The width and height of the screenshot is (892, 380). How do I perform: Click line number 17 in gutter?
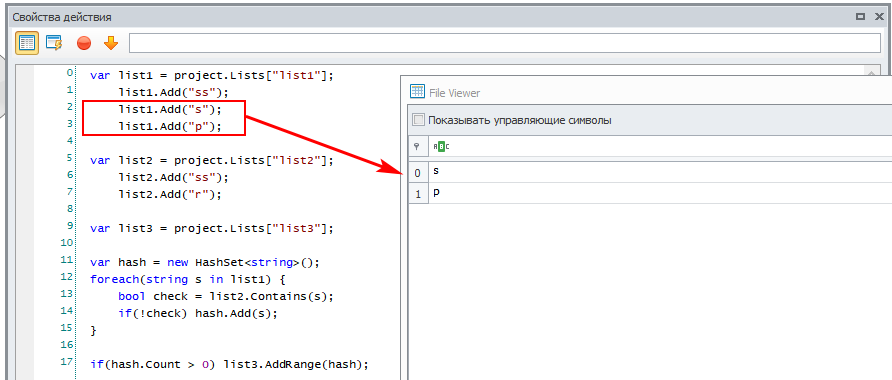(x=67, y=362)
